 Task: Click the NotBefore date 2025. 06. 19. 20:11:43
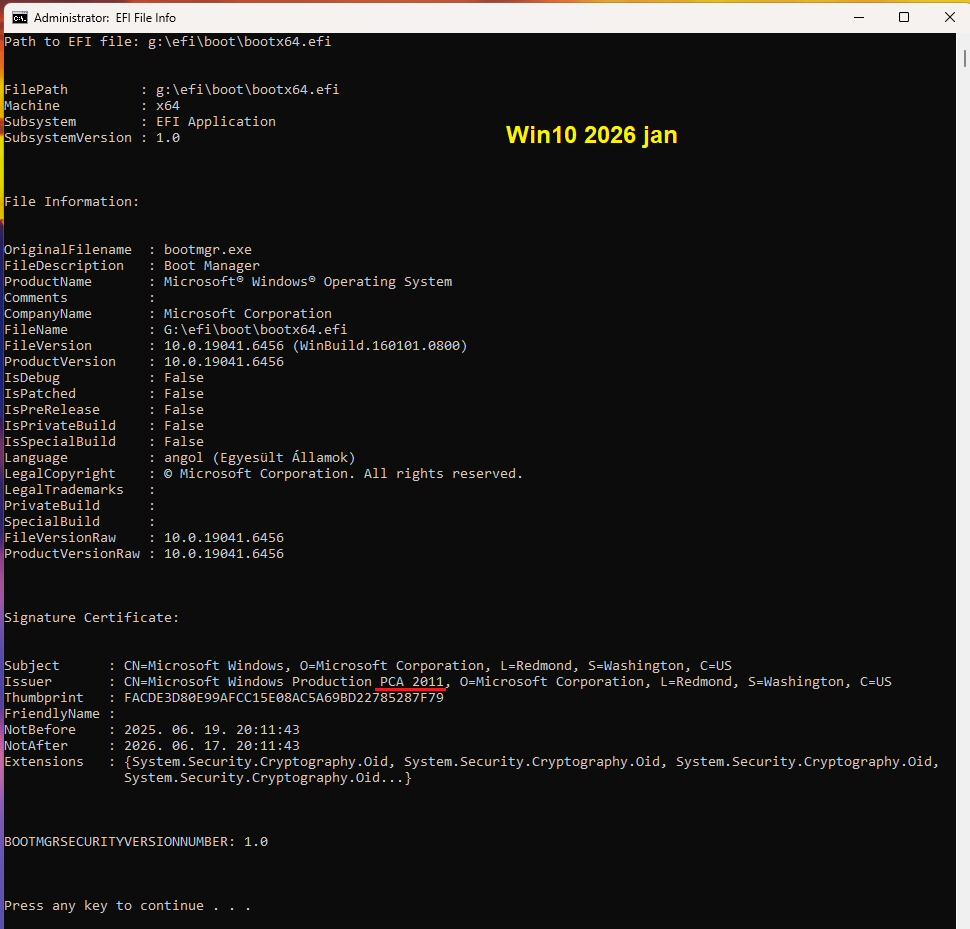(212, 730)
